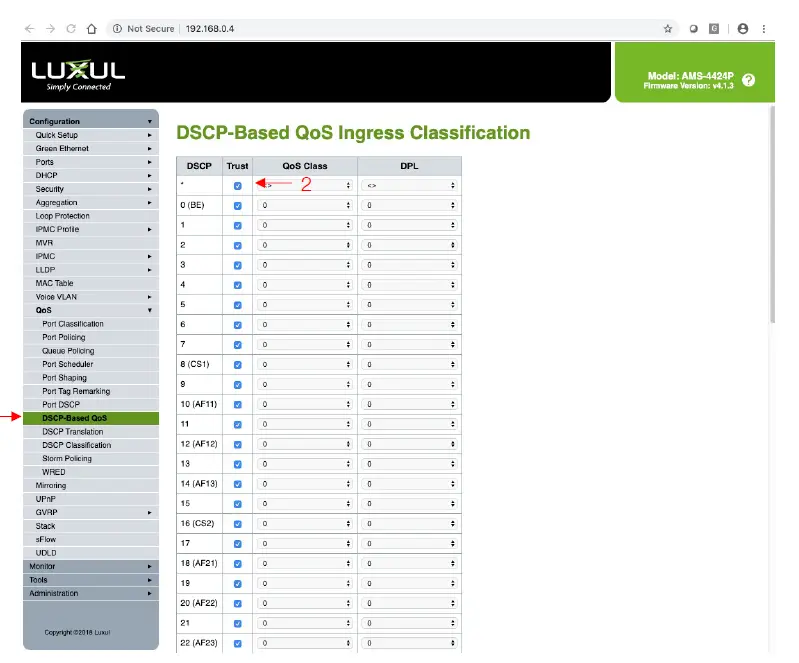This screenshot has width=799, height=663.
Task: Collapse the QoS submenu
Action: [x=91, y=310]
